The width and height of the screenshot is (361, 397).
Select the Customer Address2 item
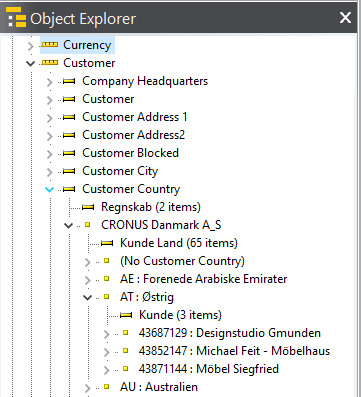(134, 135)
